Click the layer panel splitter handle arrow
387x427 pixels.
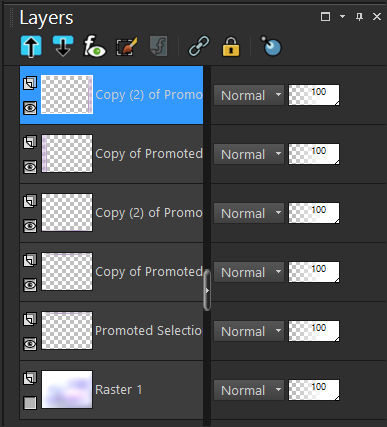coord(207,290)
